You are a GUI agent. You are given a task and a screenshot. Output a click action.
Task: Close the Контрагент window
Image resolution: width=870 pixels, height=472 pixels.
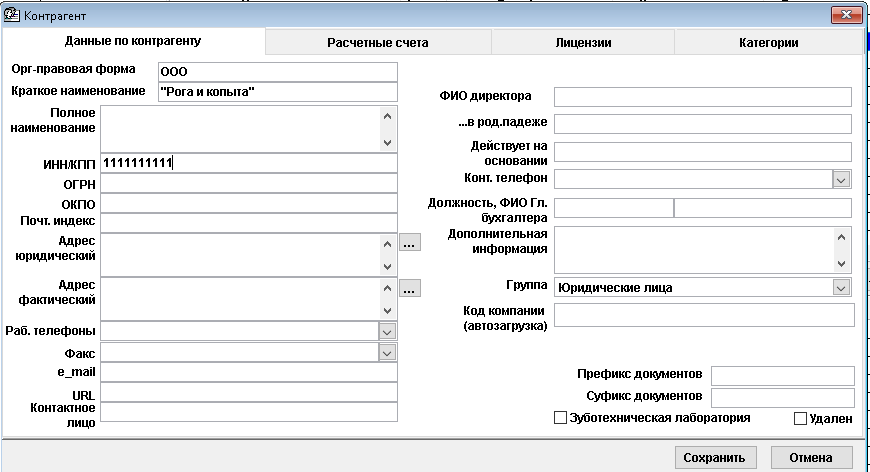tap(843, 14)
